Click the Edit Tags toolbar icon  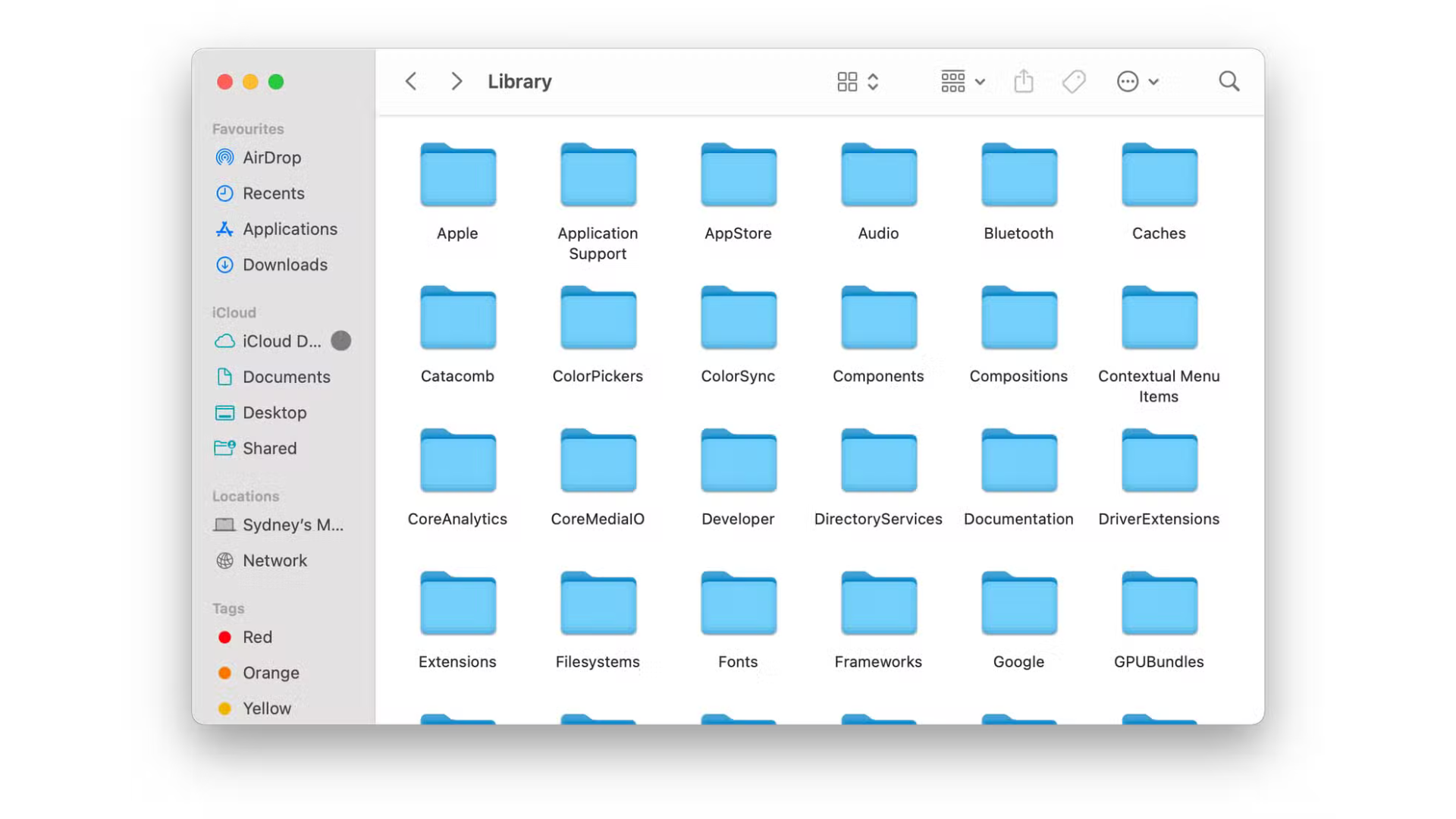coord(1074,81)
